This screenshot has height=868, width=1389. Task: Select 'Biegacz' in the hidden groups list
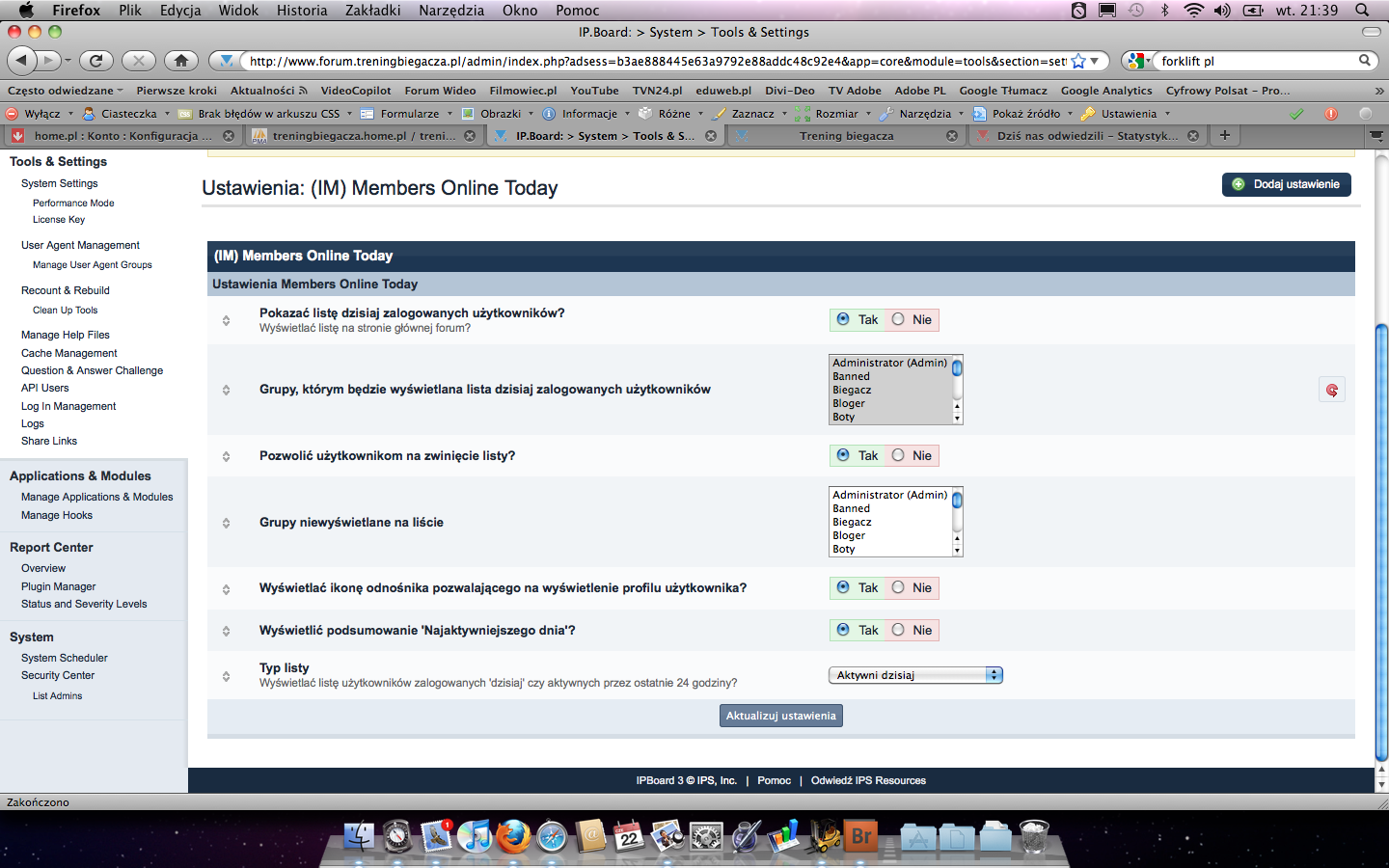[x=852, y=522]
